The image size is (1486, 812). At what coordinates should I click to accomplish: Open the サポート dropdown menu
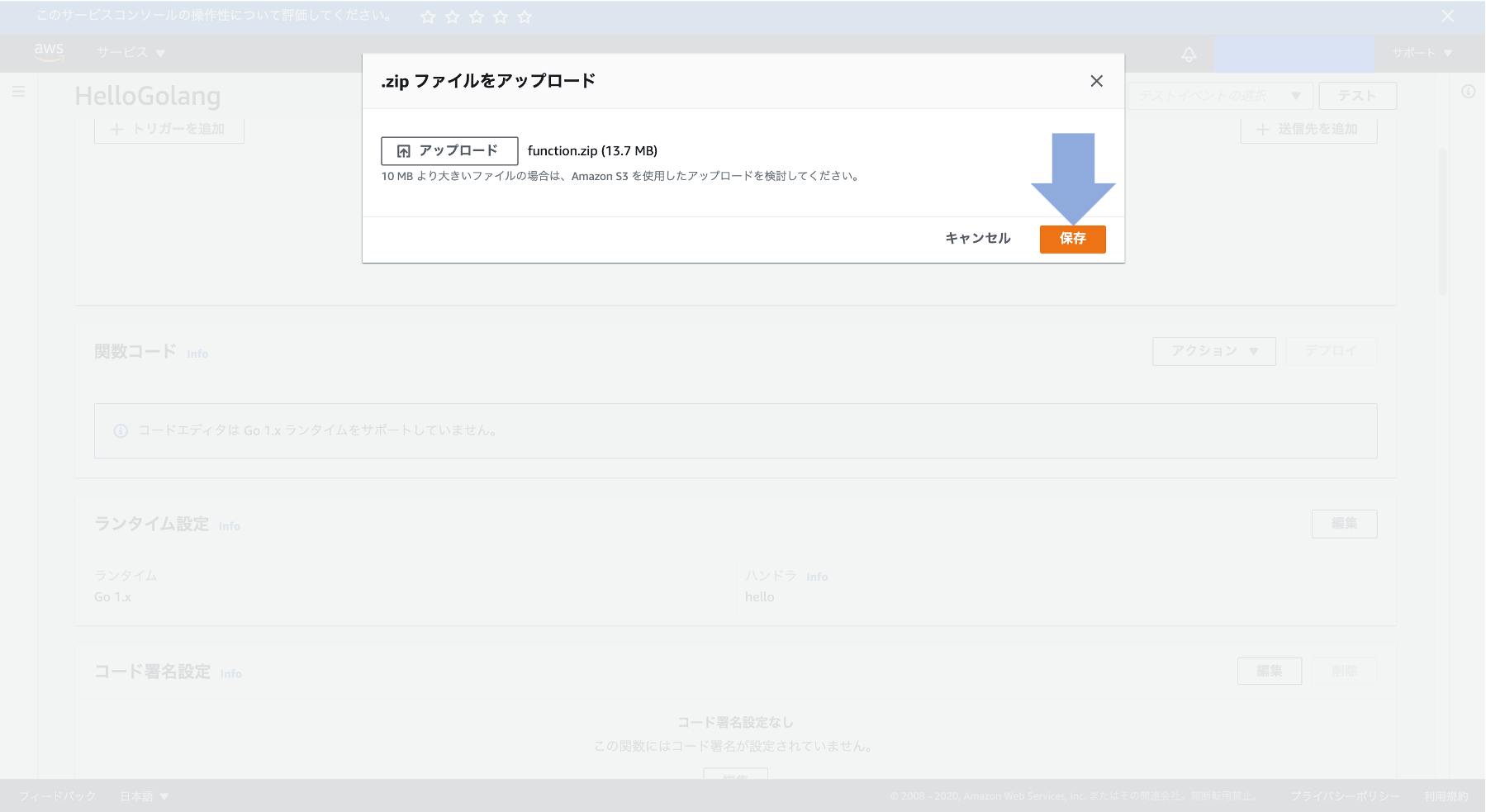click(x=1422, y=53)
